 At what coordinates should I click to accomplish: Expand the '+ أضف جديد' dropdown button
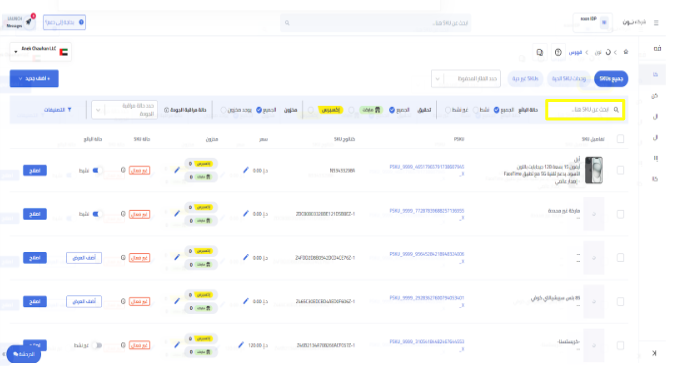[34, 78]
